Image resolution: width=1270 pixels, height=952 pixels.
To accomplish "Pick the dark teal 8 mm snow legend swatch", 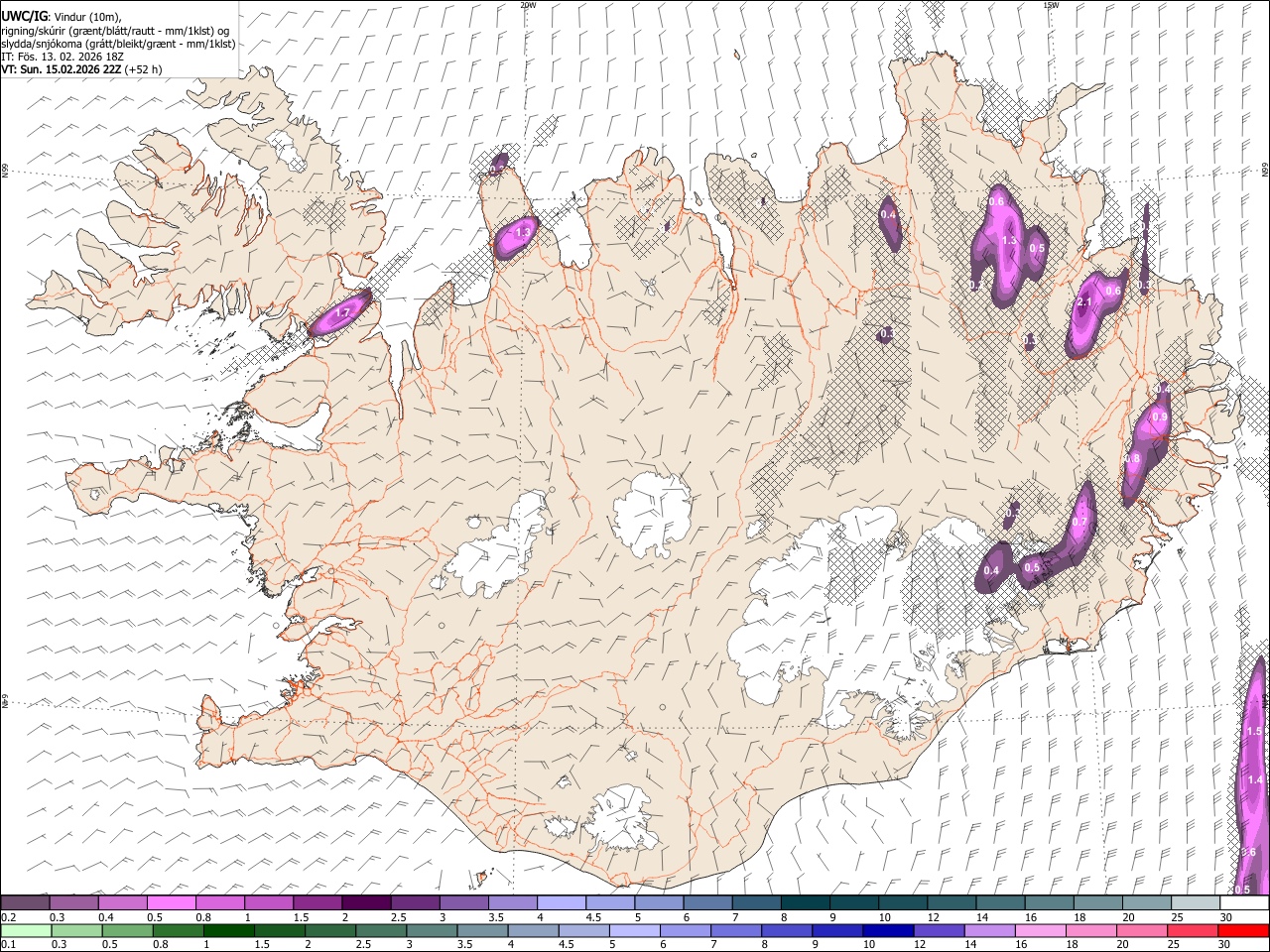I will (805, 903).
